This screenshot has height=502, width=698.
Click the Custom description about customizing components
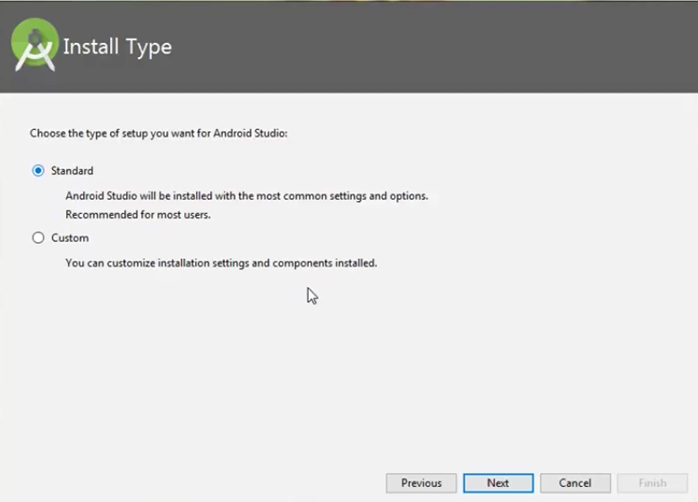pyautogui.click(x=221, y=263)
